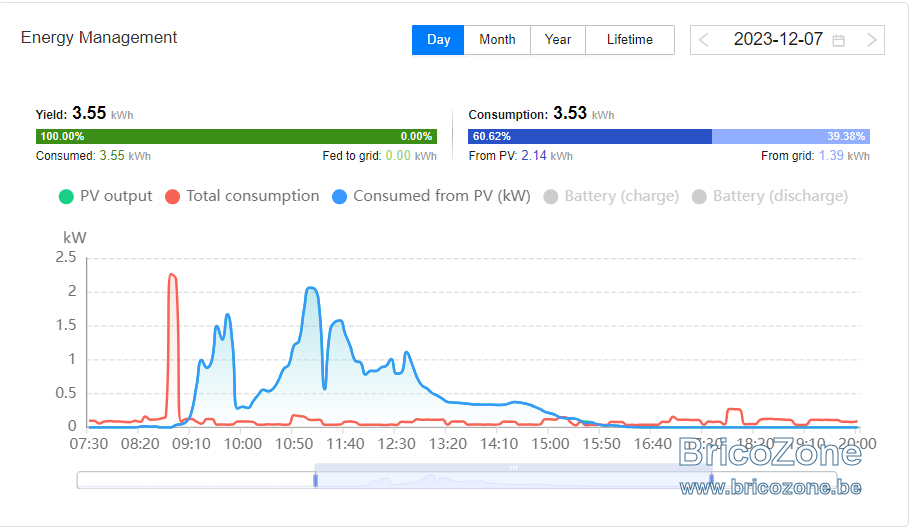The height and width of the screenshot is (531, 915).
Task: Click the left handle of zoom slider
Action: click(315, 480)
